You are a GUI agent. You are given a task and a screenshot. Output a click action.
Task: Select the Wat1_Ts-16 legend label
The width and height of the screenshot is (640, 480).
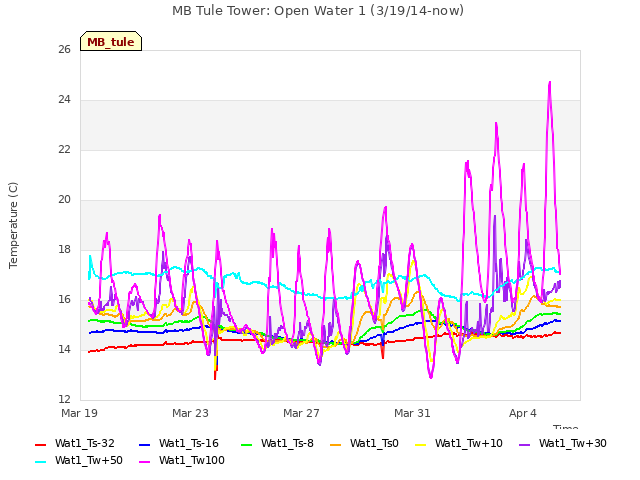(x=189, y=444)
